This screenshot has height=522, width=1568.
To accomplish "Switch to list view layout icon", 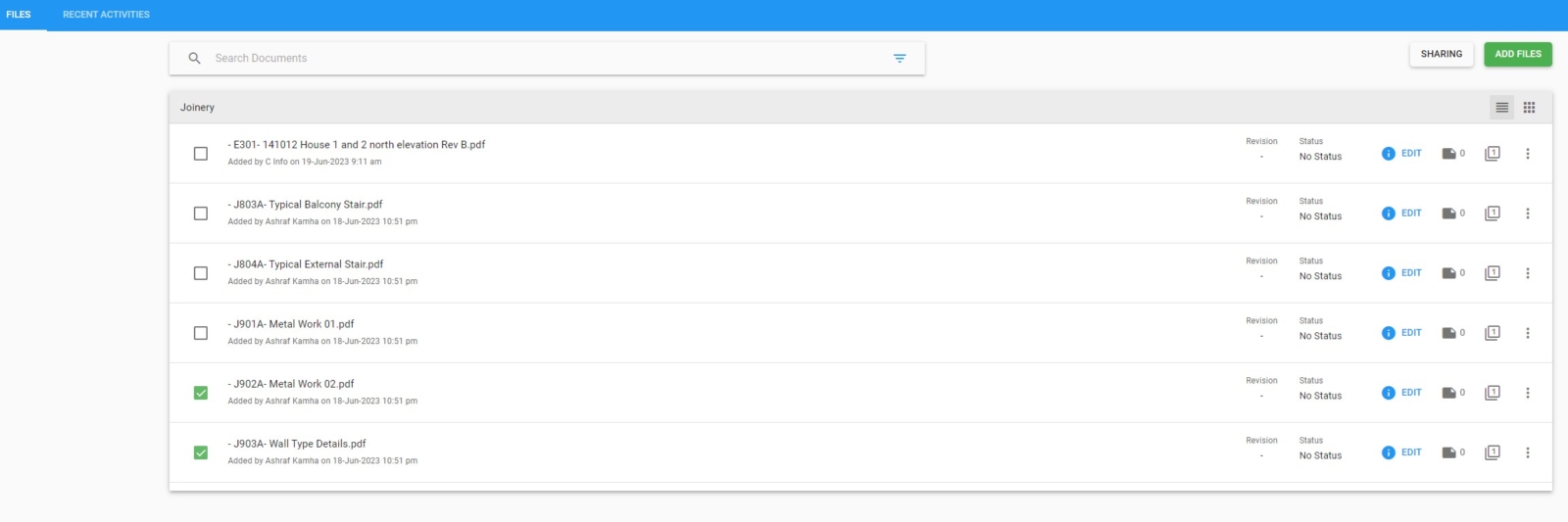I will point(1501,108).
